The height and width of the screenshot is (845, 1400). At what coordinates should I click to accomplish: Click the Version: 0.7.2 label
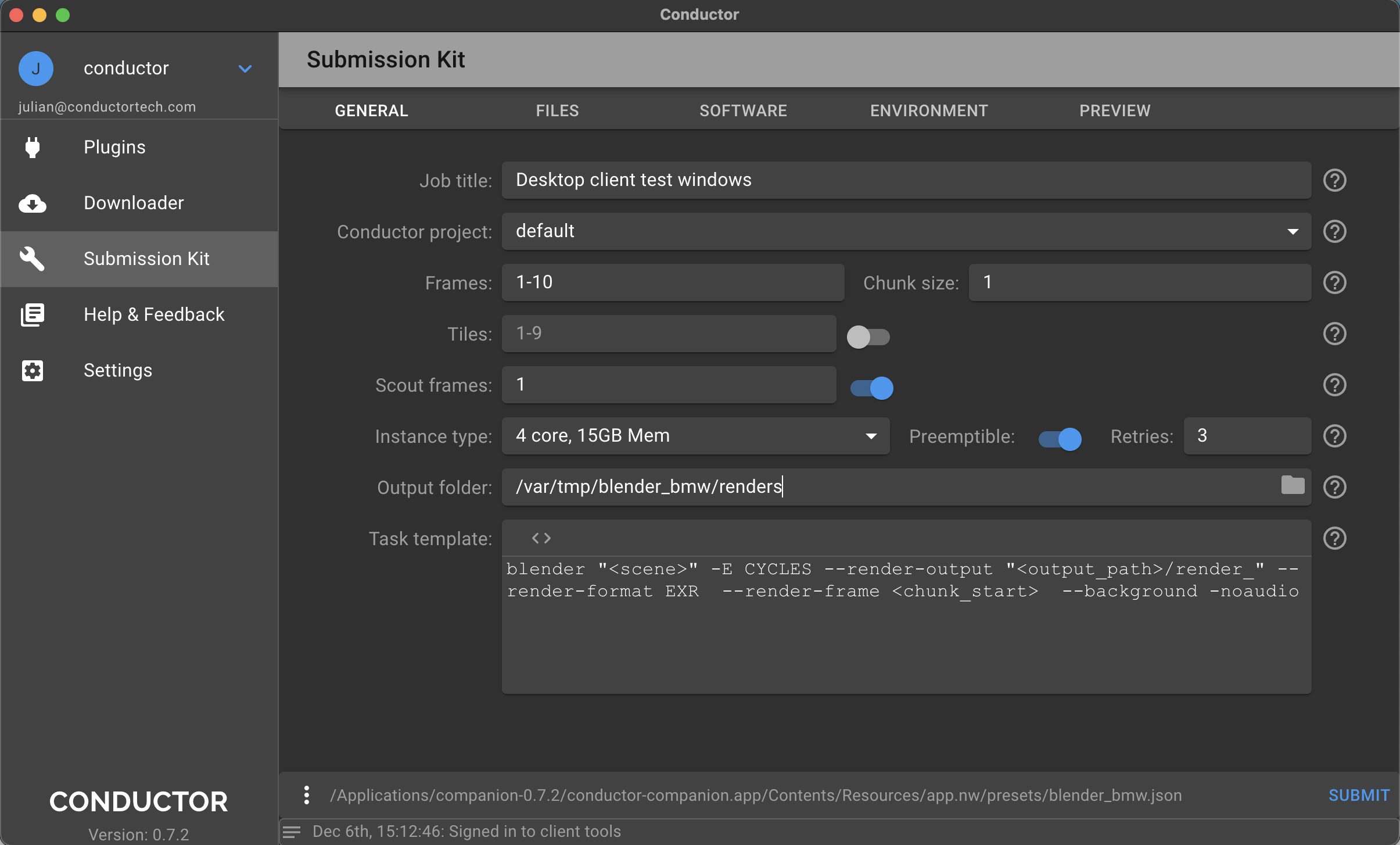tap(139, 835)
